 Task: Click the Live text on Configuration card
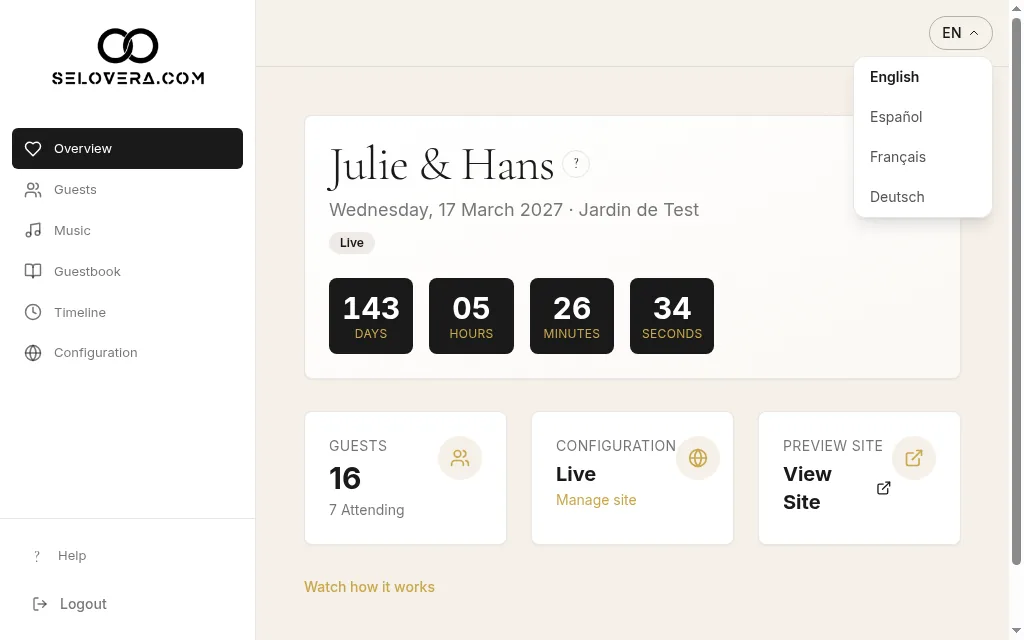[x=576, y=474]
